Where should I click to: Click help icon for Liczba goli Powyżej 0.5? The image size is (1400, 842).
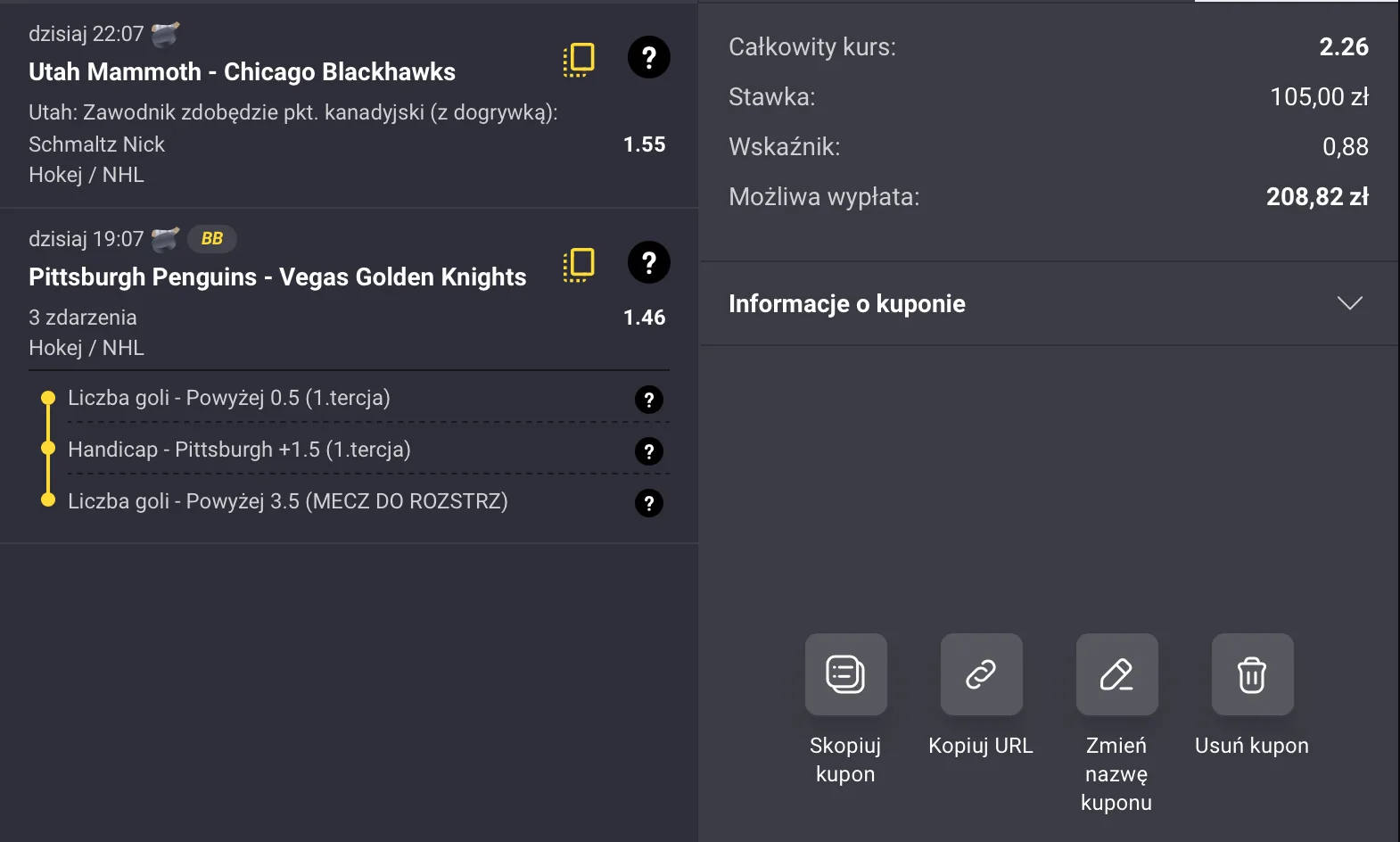[649, 400]
